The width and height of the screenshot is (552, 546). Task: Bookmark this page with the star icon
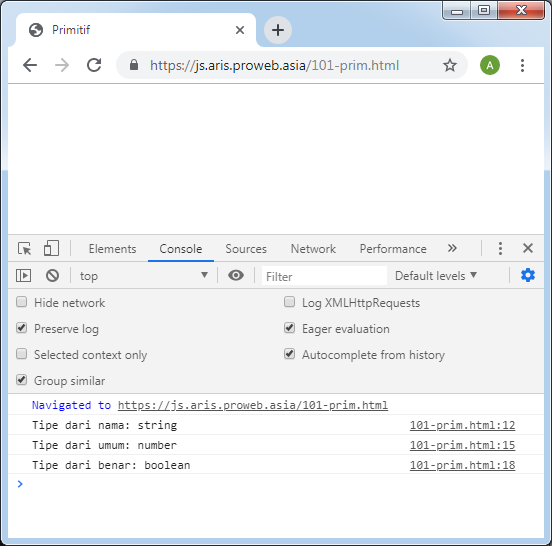[x=450, y=65]
